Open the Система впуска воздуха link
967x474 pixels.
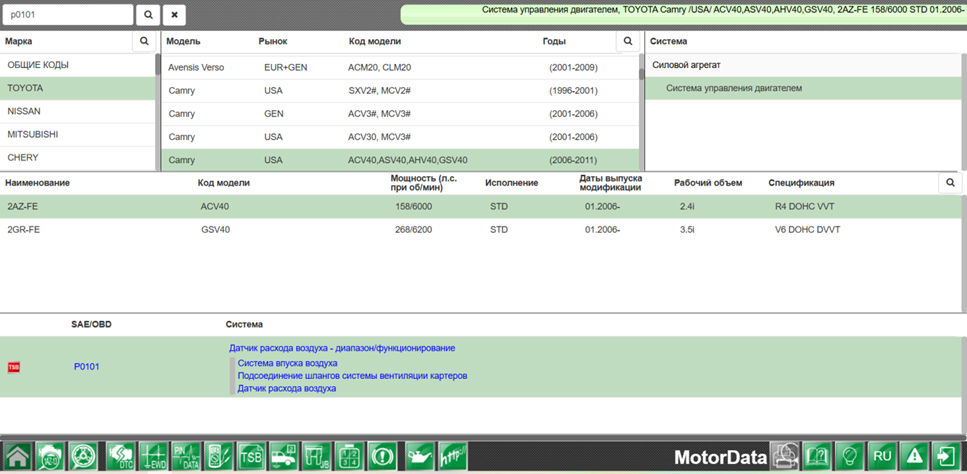[x=287, y=363]
